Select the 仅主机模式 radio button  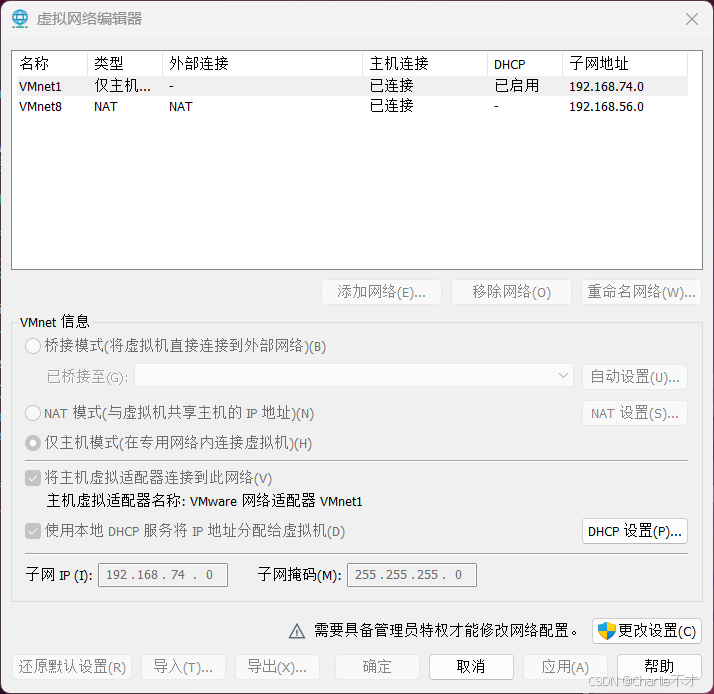click(x=33, y=443)
